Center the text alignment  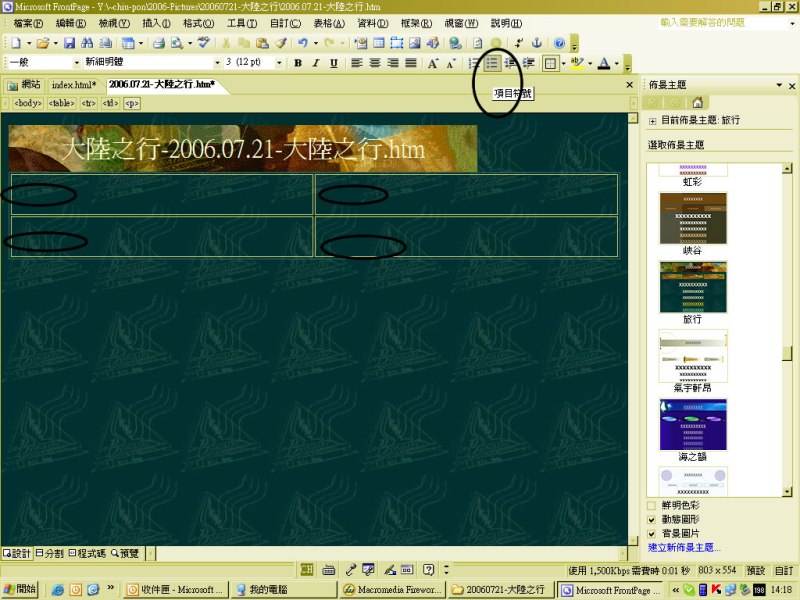374,63
